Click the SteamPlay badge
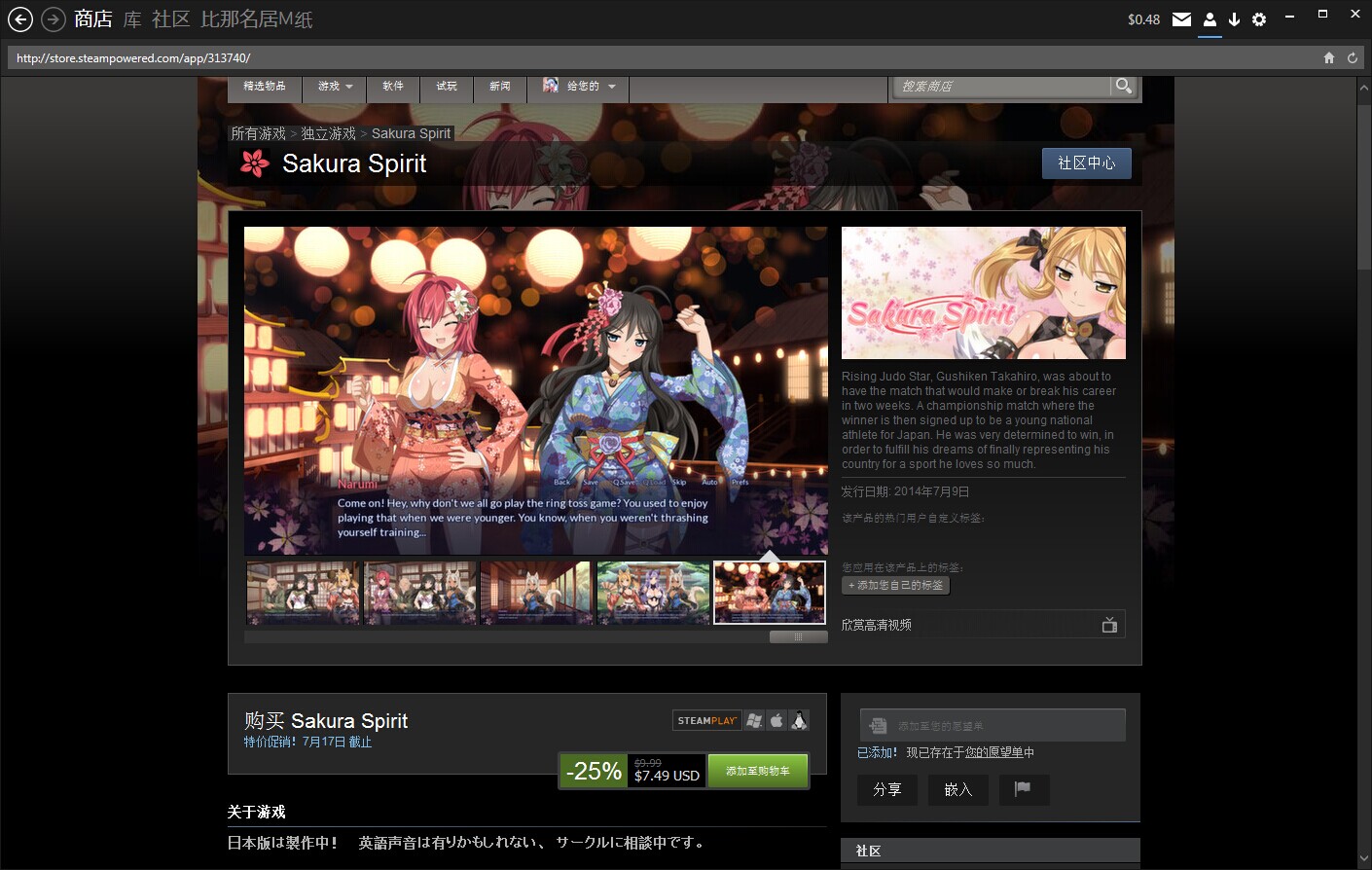The height and width of the screenshot is (870, 1372). (707, 720)
